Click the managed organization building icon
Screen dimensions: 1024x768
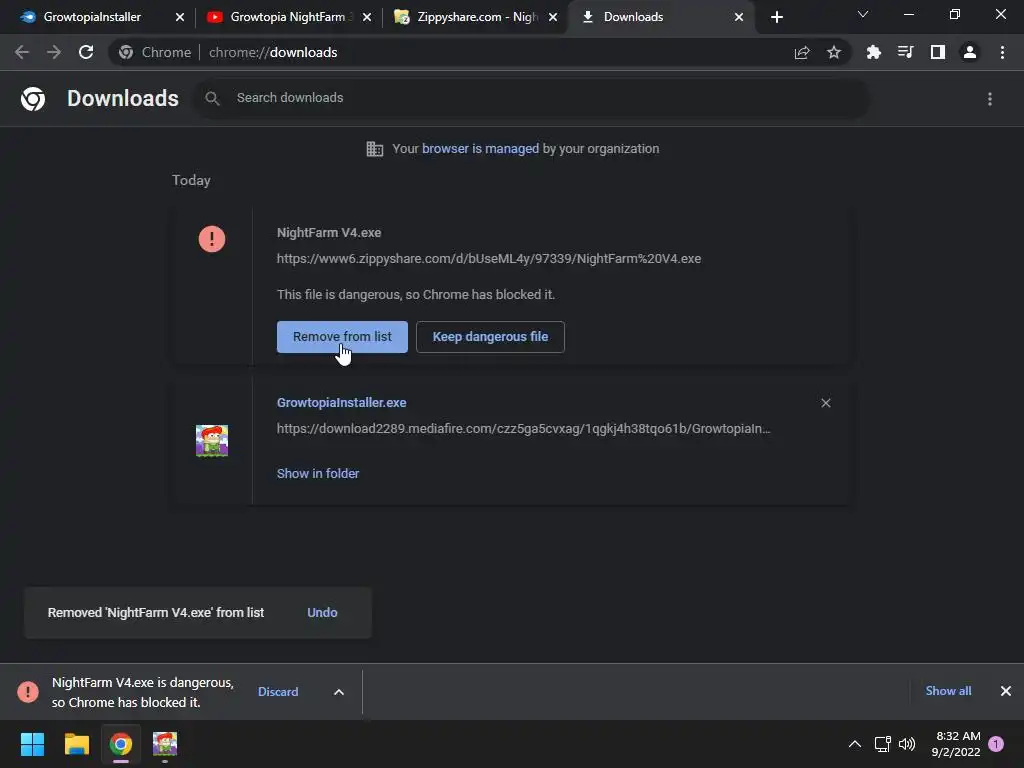375,149
